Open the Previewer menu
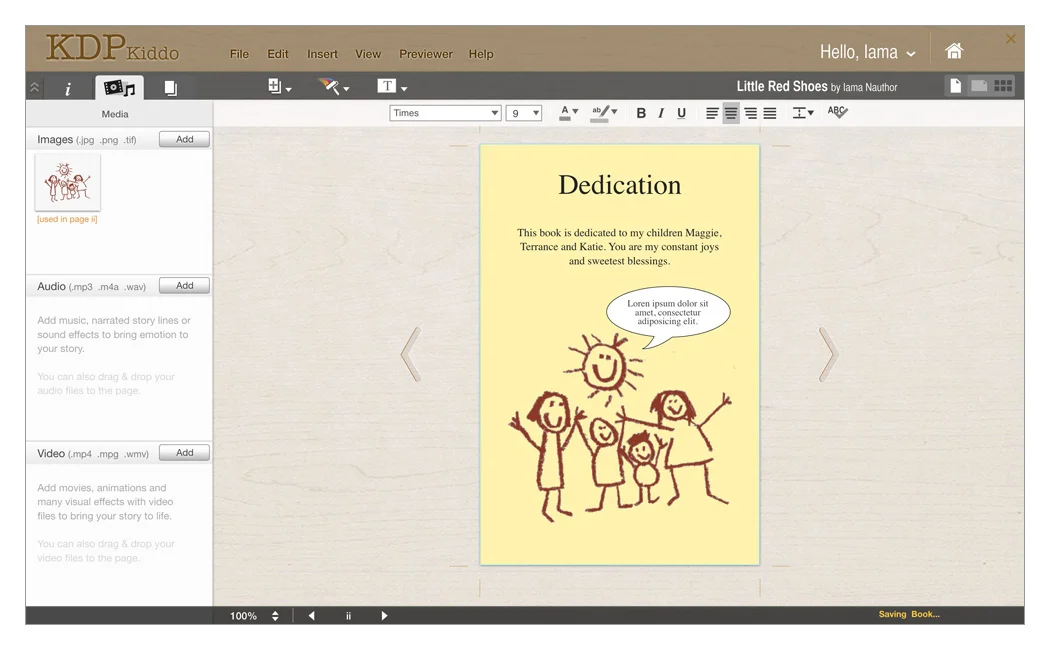This screenshot has width=1050, height=650. point(425,54)
